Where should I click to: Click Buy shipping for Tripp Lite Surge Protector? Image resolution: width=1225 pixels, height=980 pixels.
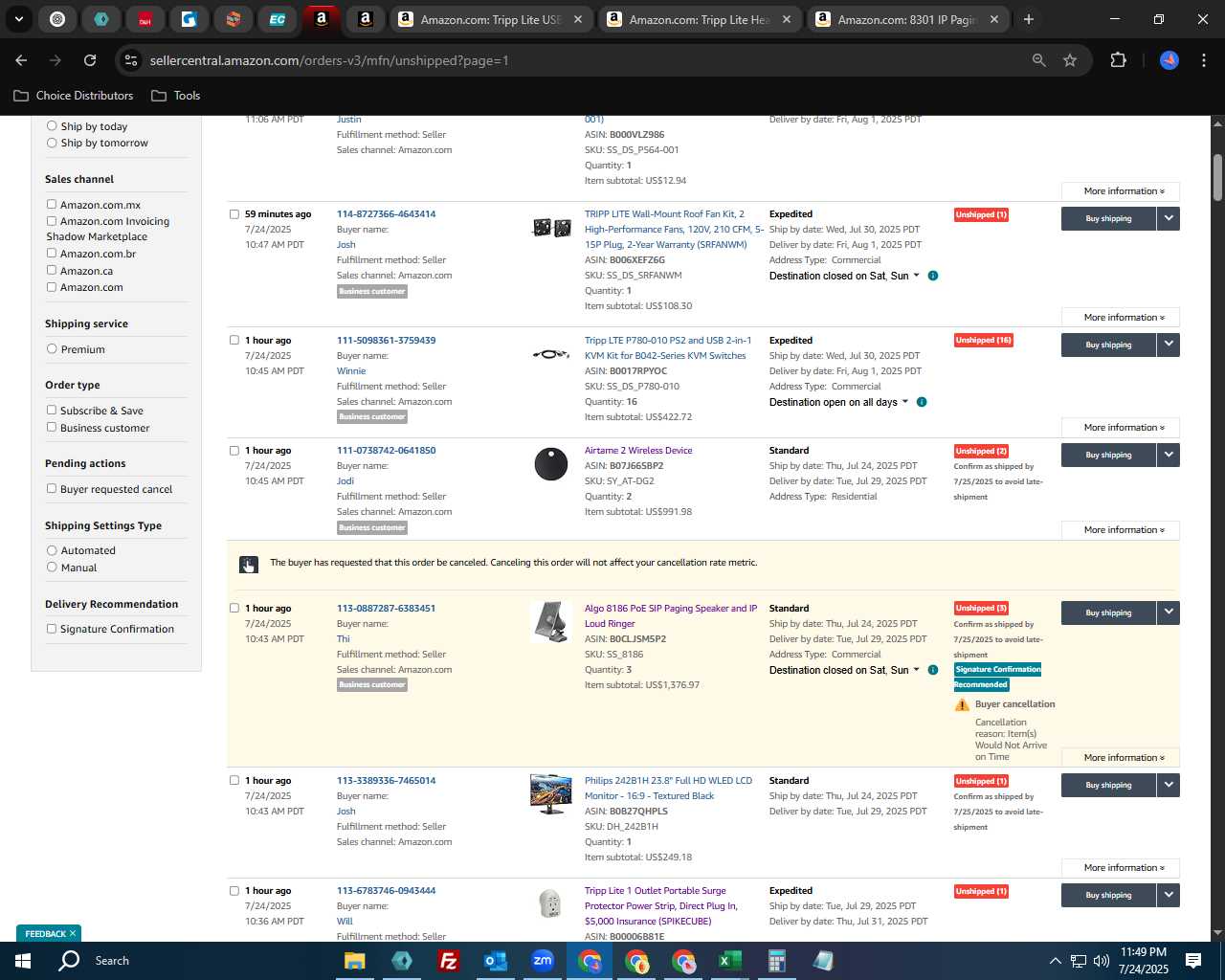tap(1108, 895)
